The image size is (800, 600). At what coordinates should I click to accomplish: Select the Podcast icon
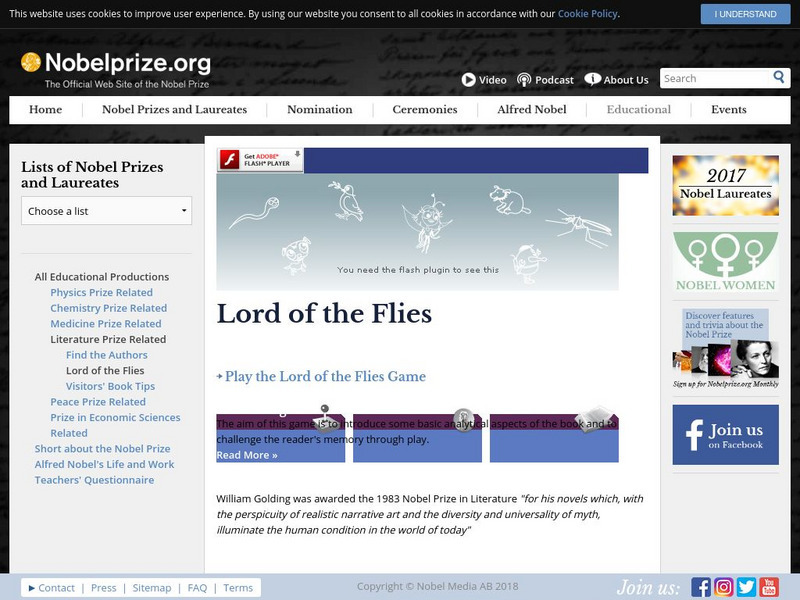(x=522, y=79)
